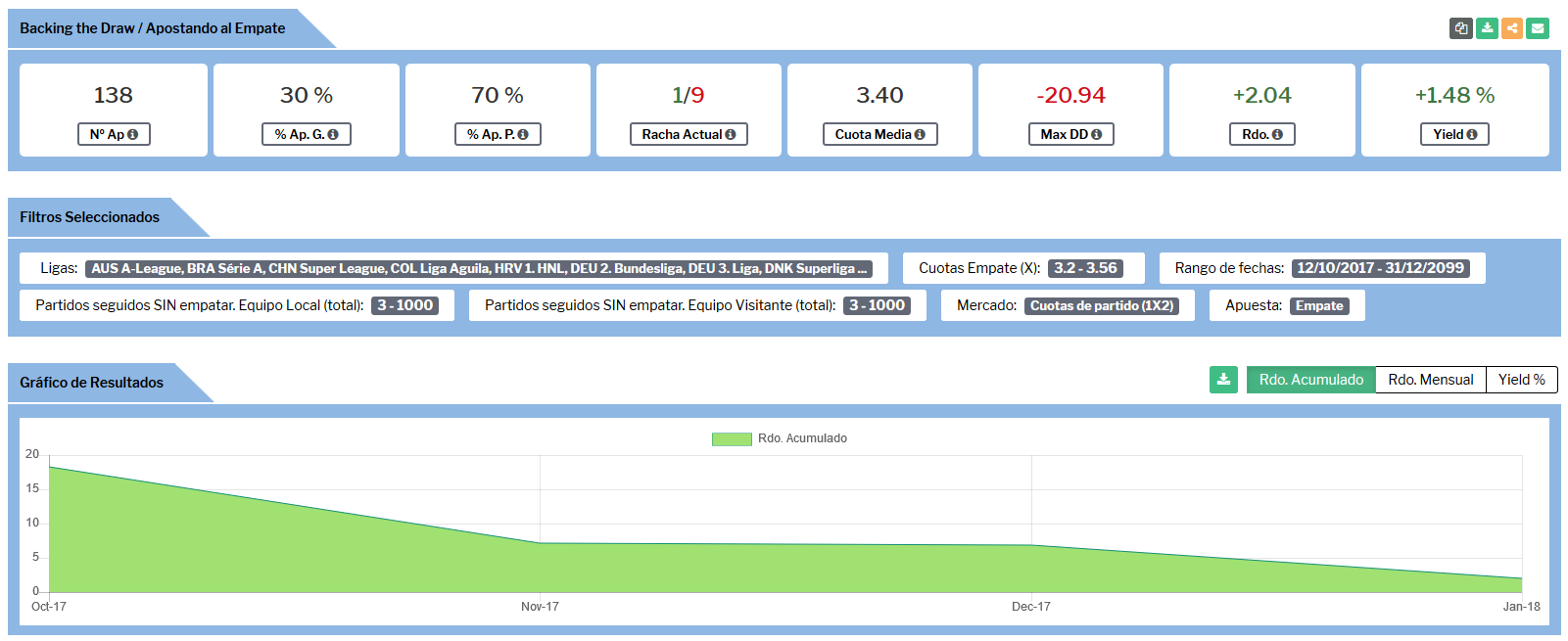Viewport: 1568px width, 641px height.
Task: Click the Ligas filter list badge
Action: 479,268
